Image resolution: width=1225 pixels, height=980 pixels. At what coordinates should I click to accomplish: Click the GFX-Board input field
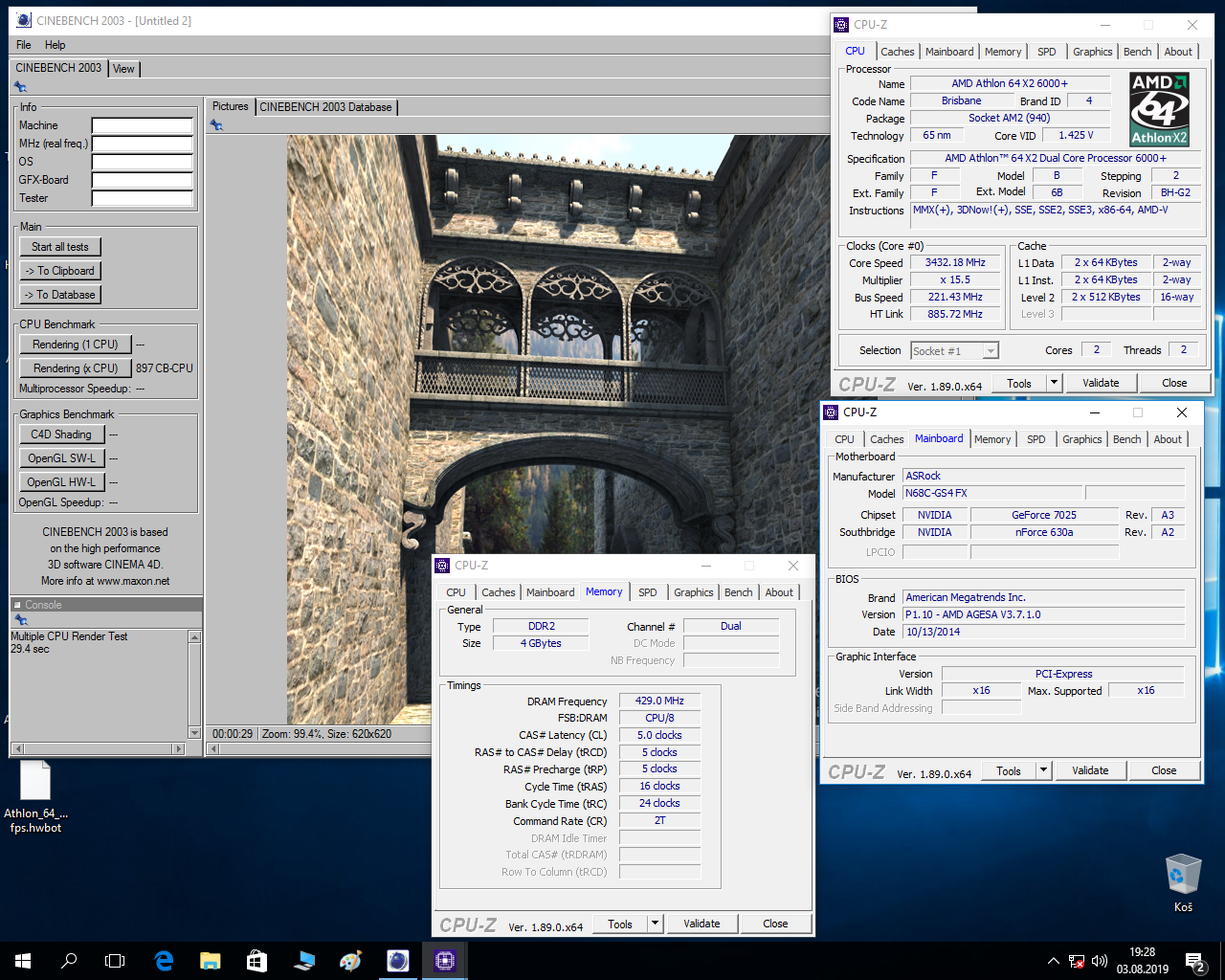tap(143, 180)
